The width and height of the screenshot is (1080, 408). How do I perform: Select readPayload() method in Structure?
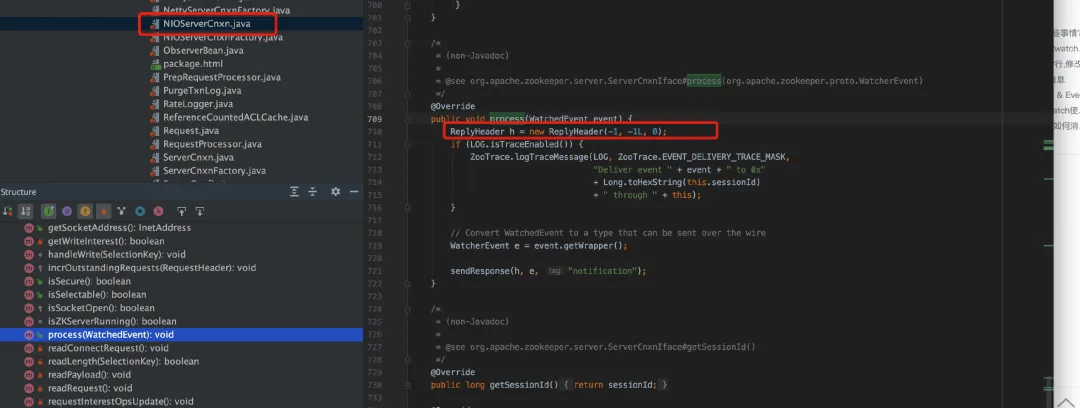tap(89, 375)
